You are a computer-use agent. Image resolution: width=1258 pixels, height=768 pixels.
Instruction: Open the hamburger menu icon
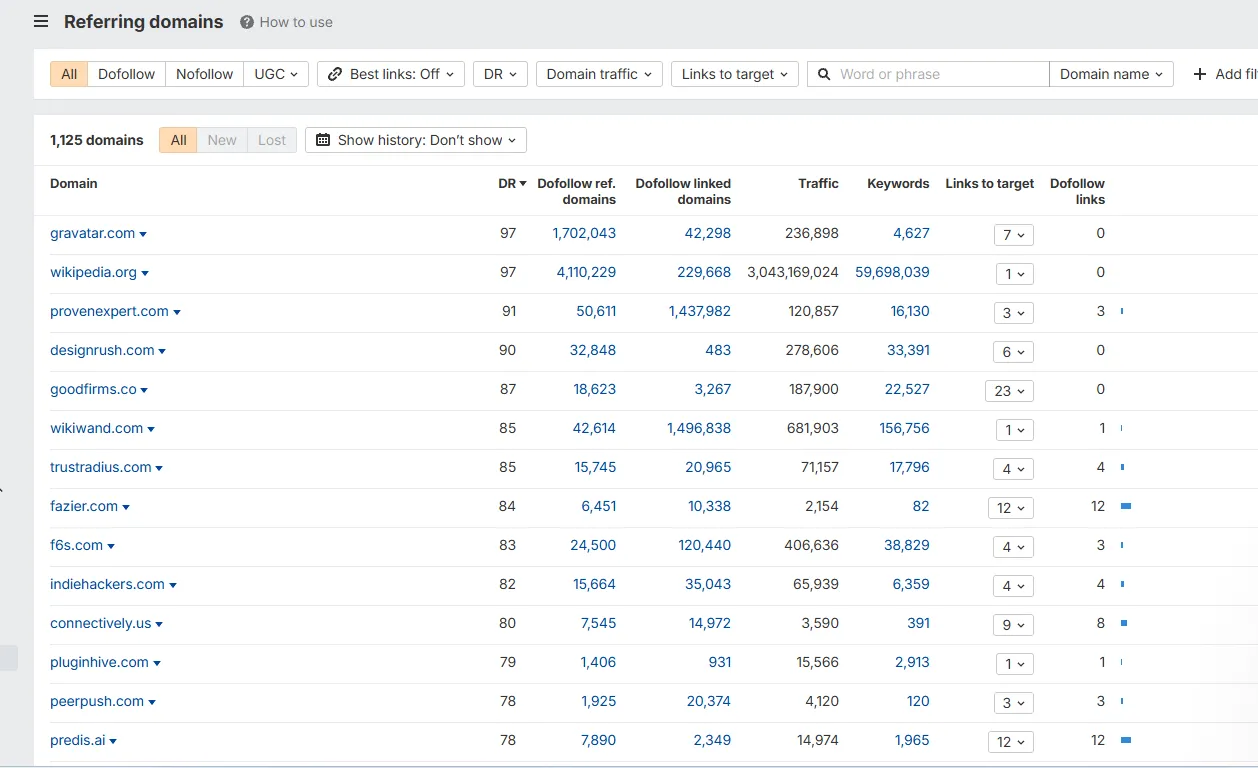pos(41,21)
